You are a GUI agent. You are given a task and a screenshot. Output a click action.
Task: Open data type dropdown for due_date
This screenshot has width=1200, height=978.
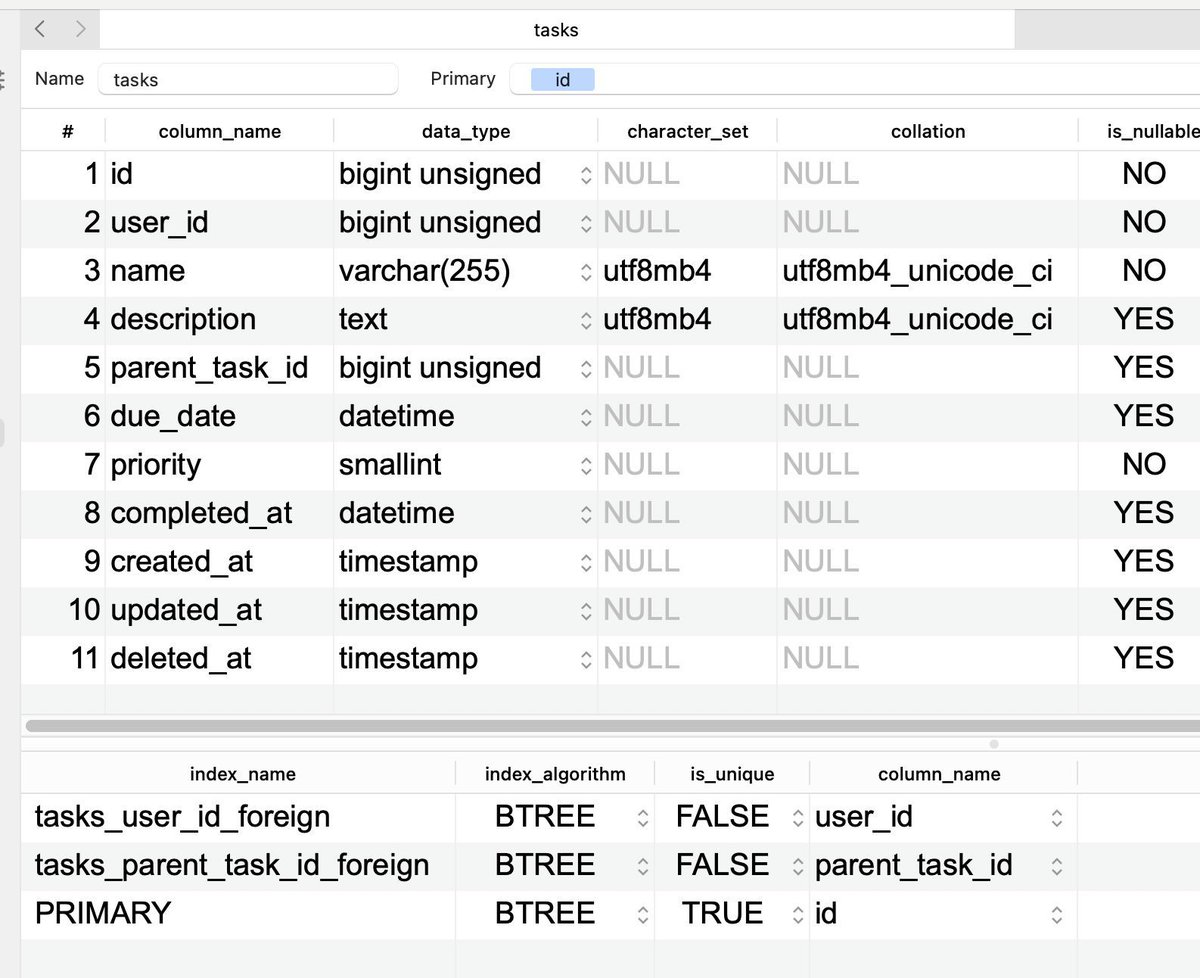586,416
